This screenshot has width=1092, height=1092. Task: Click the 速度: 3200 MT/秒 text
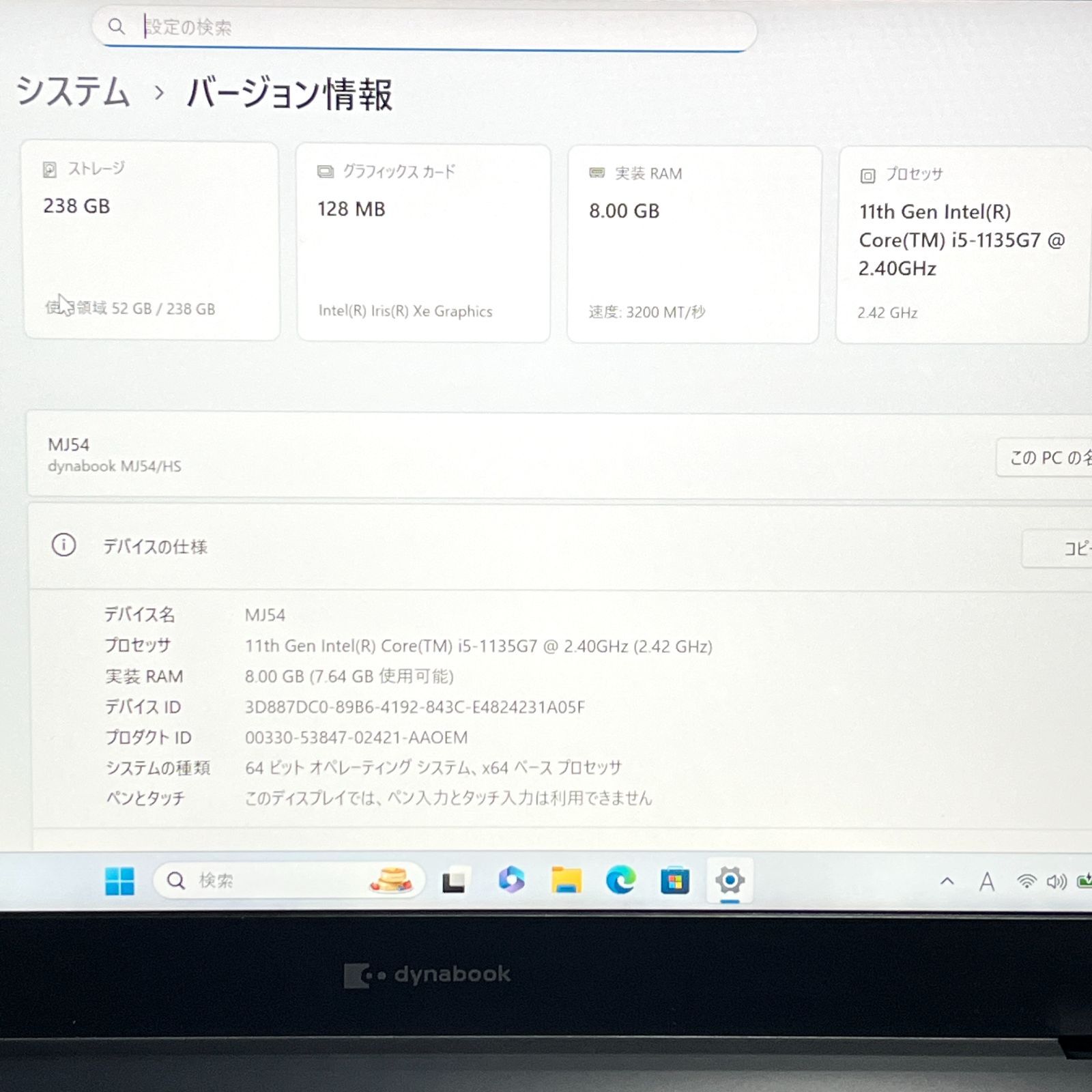pyautogui.click(x=647, y=312)
